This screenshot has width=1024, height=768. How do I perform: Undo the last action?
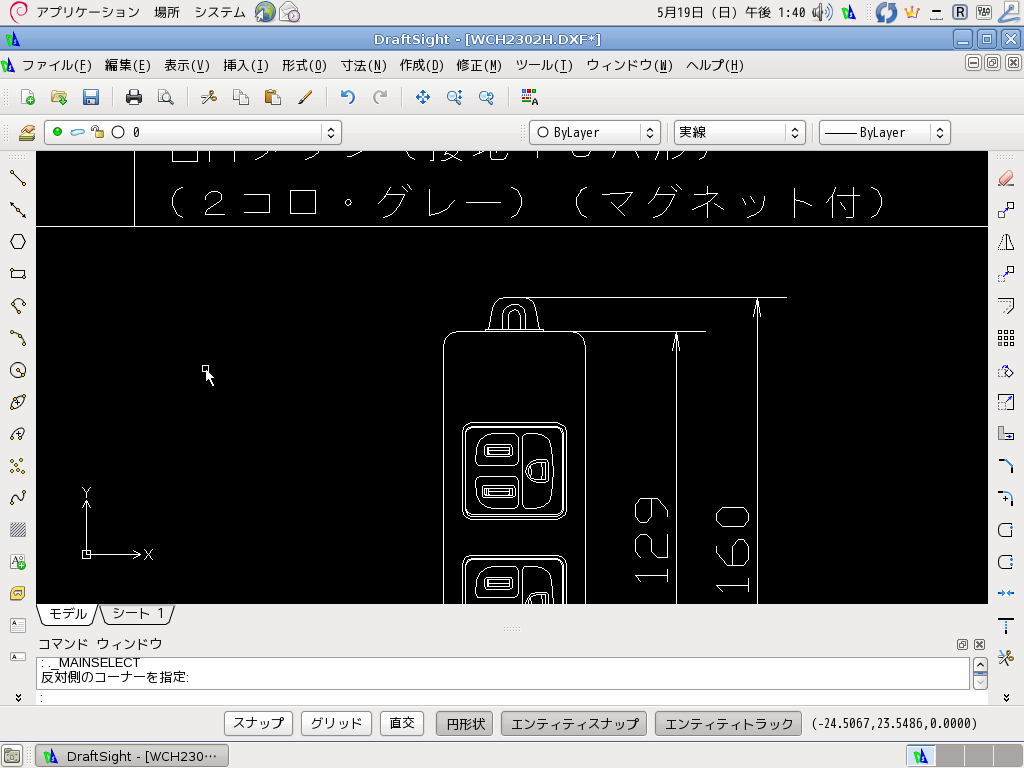pos(347,97)
